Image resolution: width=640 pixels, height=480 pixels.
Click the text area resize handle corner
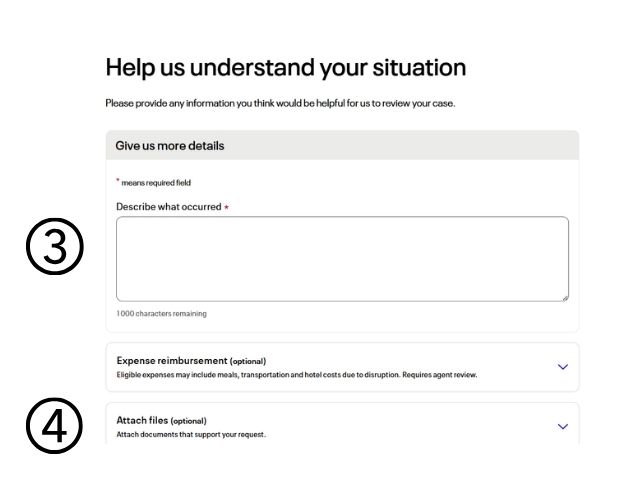565,298
